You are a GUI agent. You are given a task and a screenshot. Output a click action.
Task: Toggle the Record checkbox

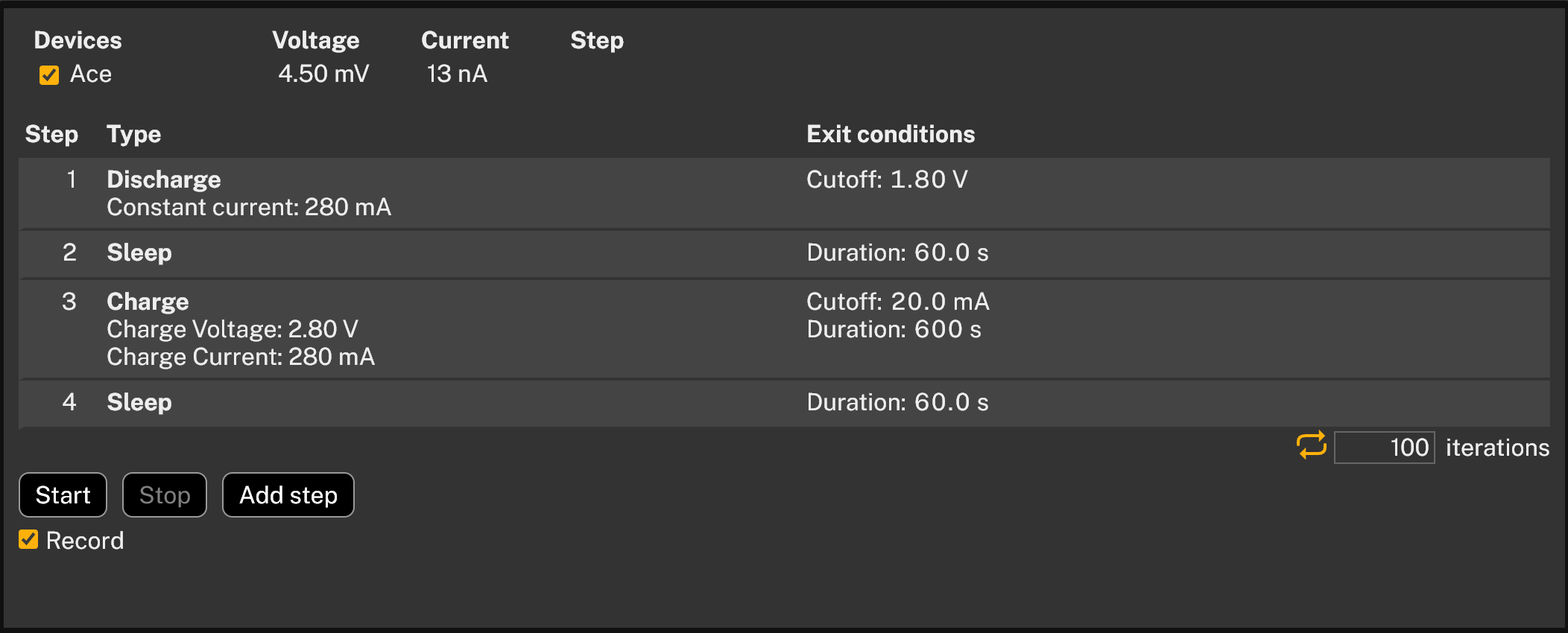[x=28, y=540]
